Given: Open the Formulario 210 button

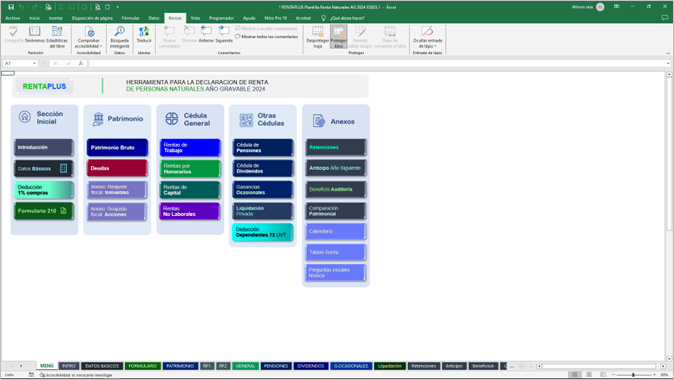Looking at the screenshot, I should click(x=44, y=211).
